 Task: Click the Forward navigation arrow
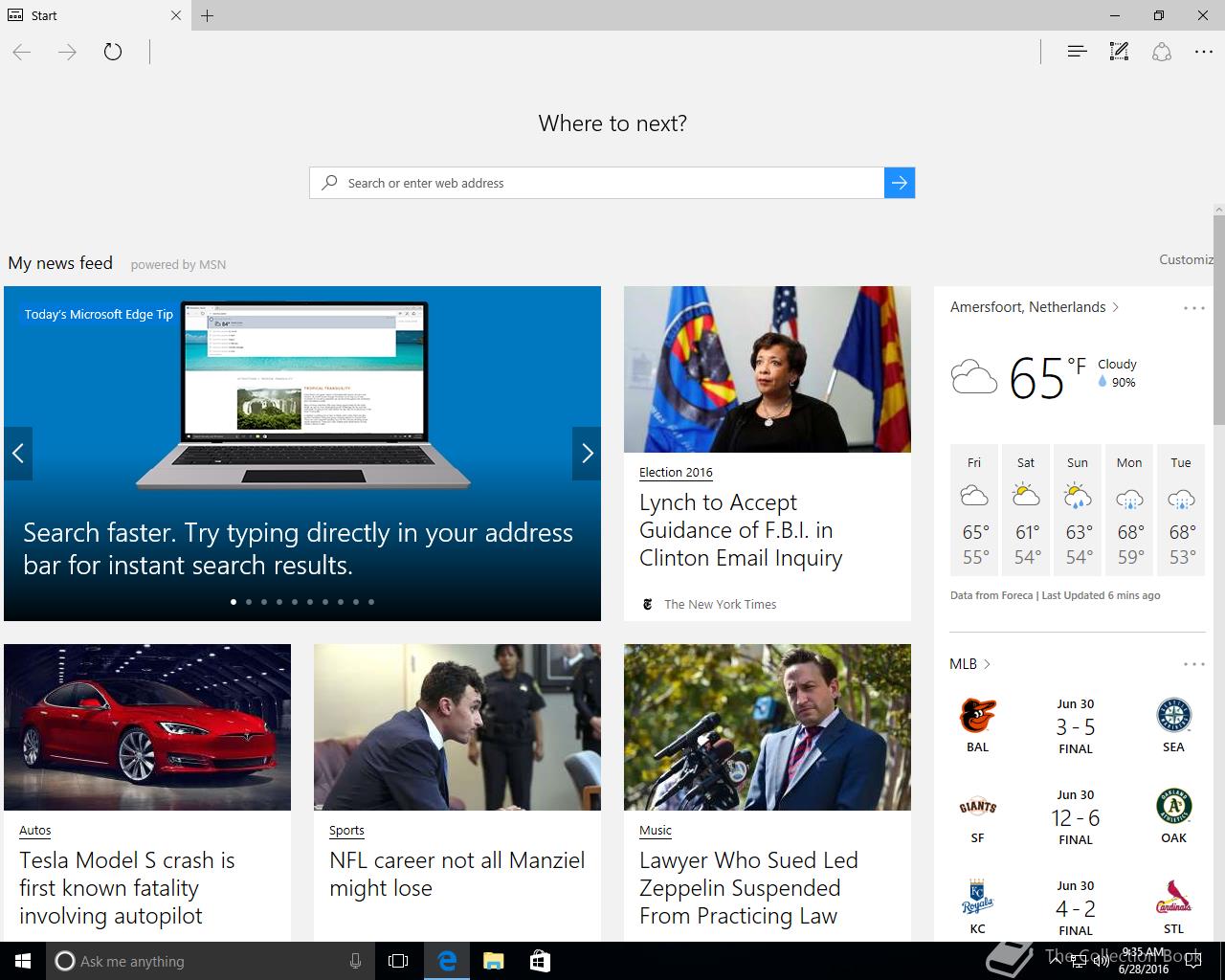(67, 52)
